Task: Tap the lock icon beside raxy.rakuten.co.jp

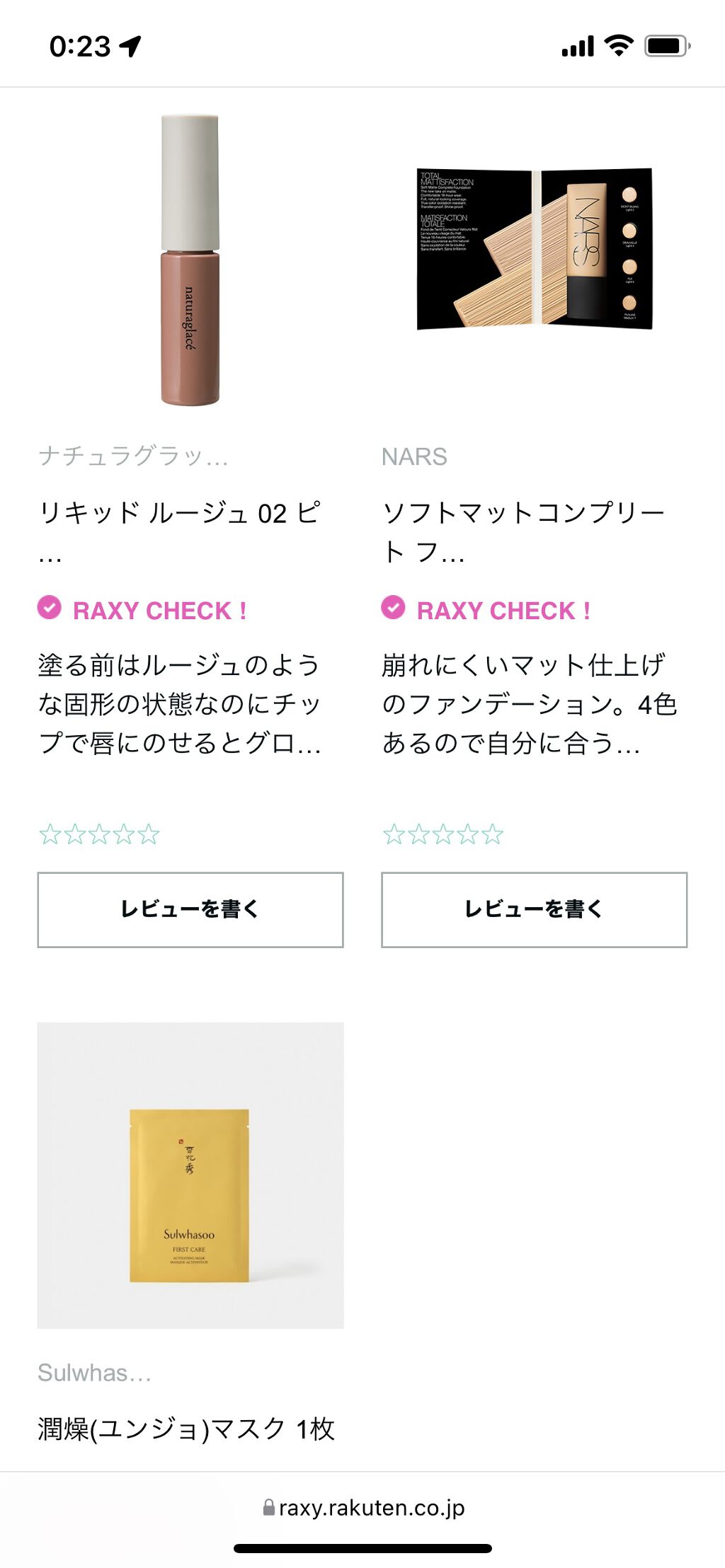Action: pos(269,1508)
